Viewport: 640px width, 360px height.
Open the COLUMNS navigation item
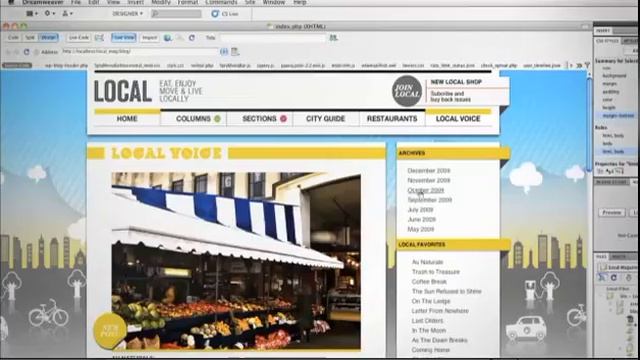click(193, 119)
